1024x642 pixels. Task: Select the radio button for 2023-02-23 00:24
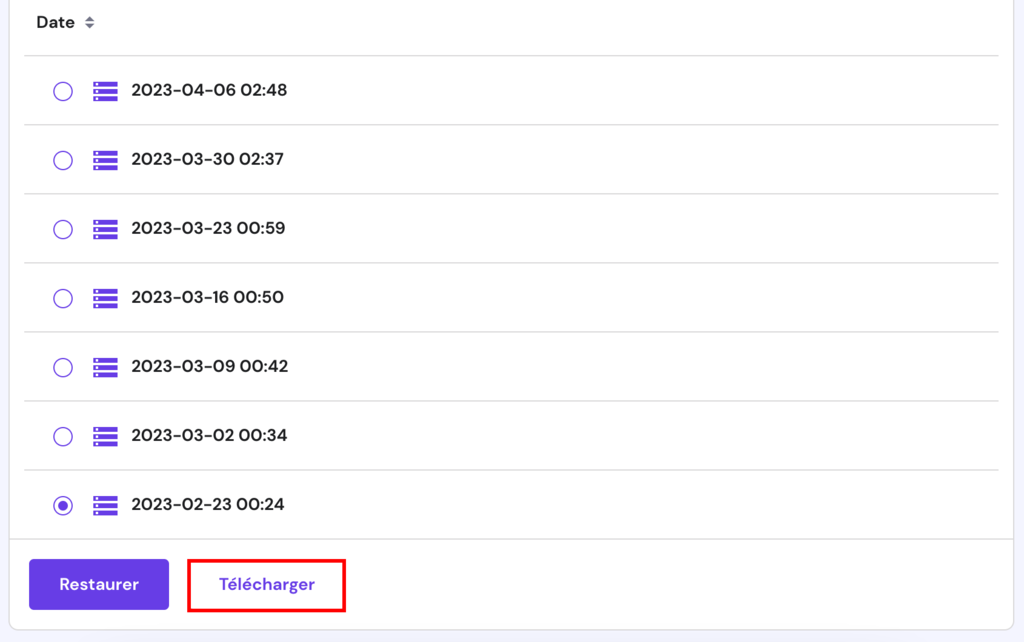(x=63, y=505)
